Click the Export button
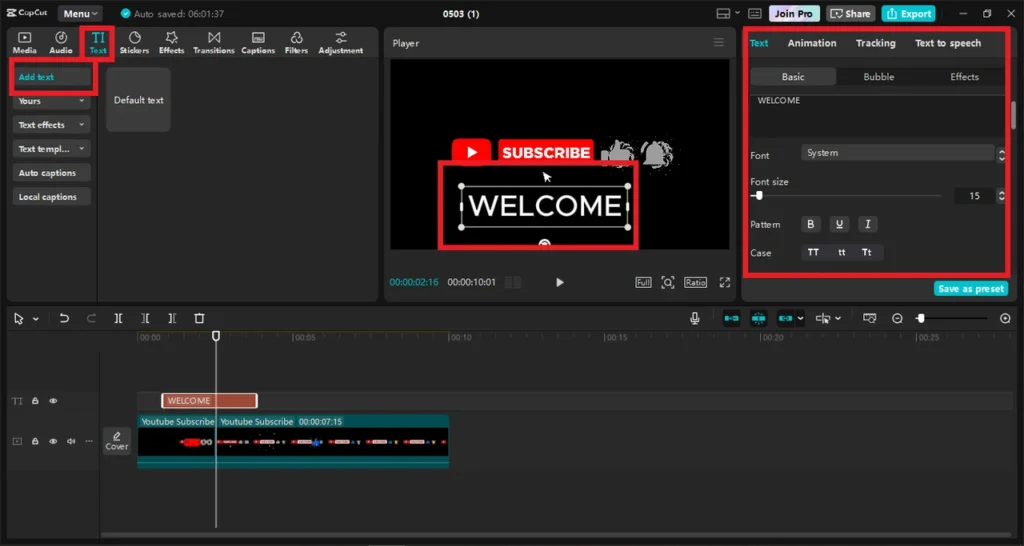1024x546 pixels. tap(908, 13)
